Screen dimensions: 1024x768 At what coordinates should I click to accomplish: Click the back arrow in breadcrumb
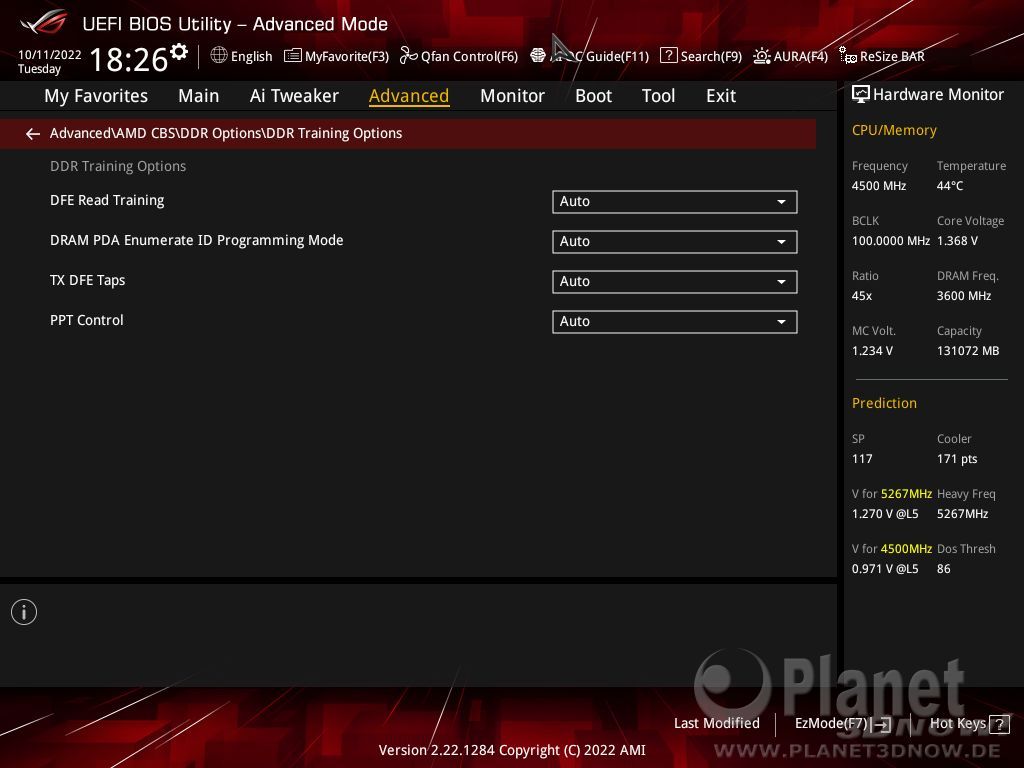(33, 134)
